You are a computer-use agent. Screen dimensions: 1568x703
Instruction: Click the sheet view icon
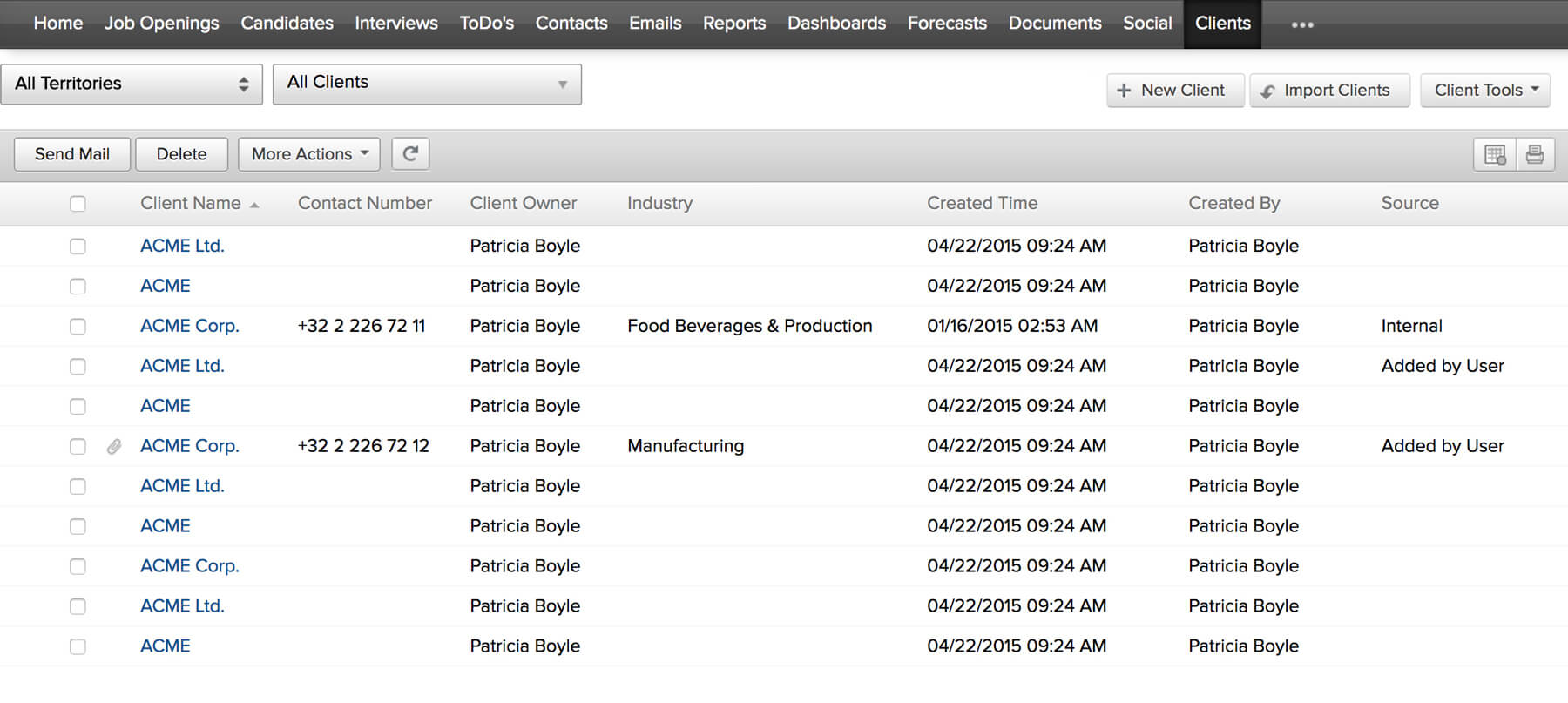coord(1495,154)
